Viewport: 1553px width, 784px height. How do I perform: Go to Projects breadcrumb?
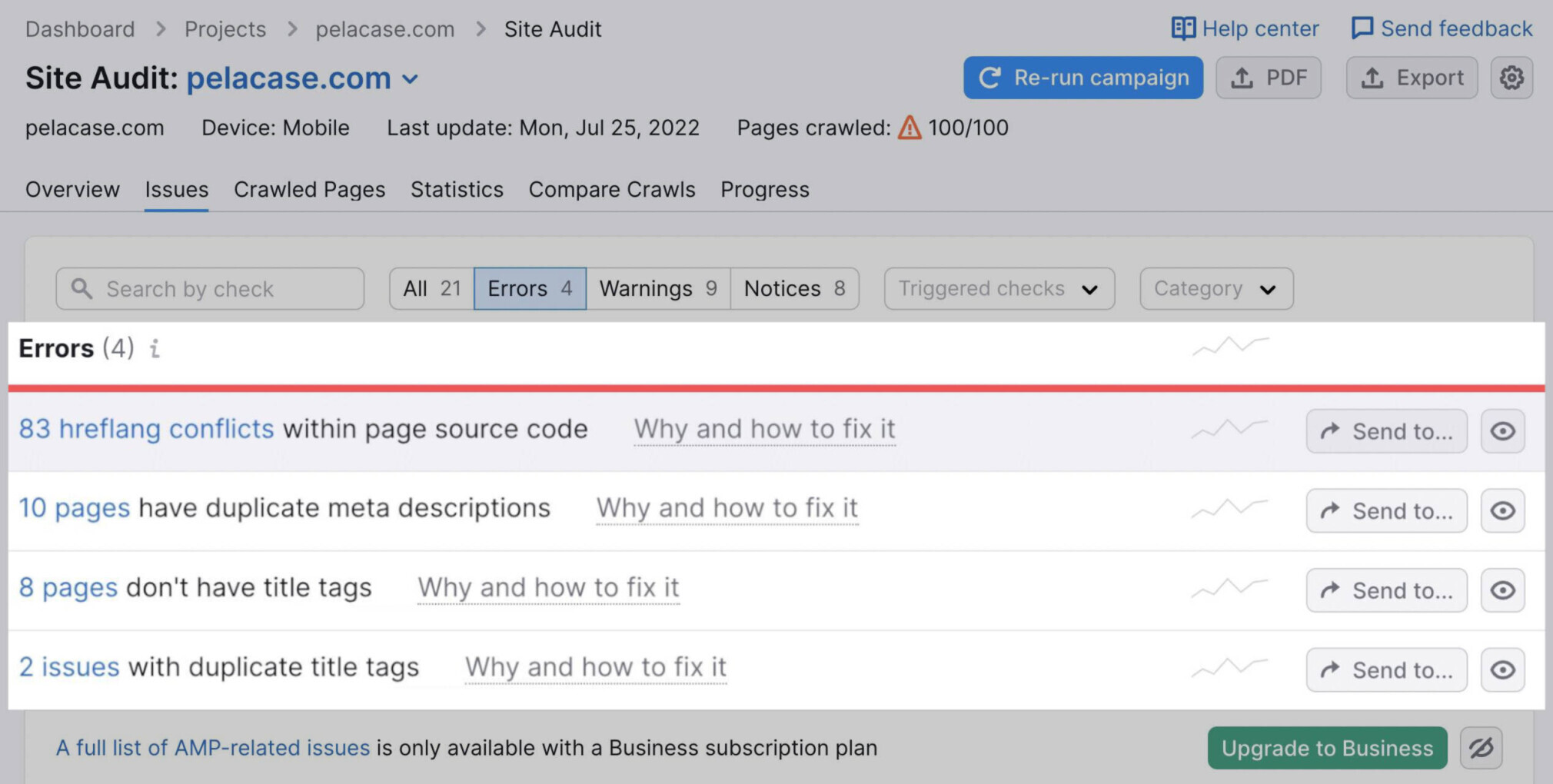click(x=225, y=29)
